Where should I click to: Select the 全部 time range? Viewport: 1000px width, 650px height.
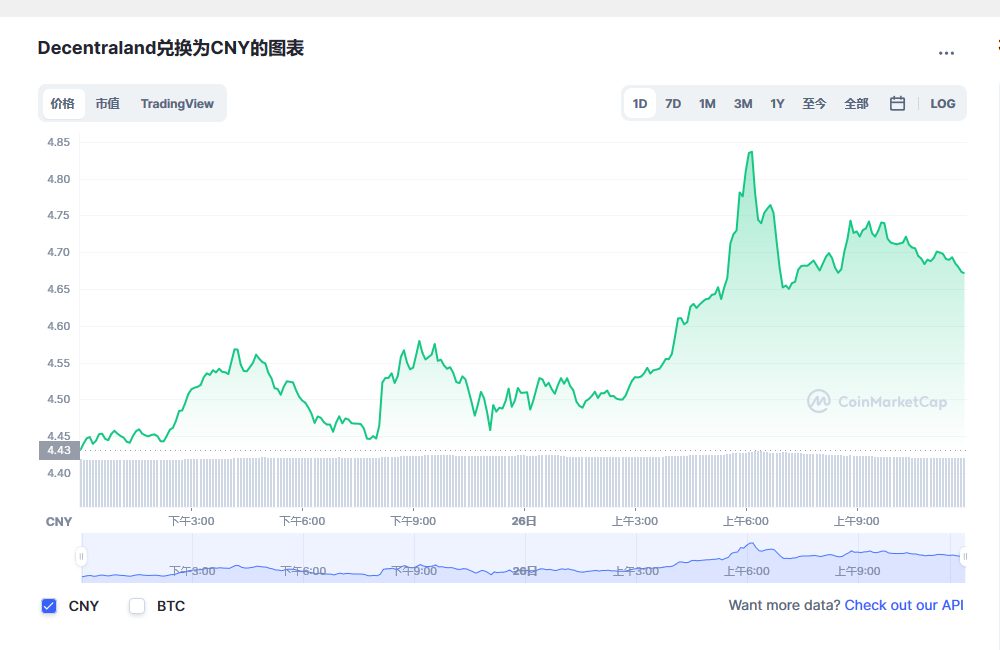click(857, 103)
